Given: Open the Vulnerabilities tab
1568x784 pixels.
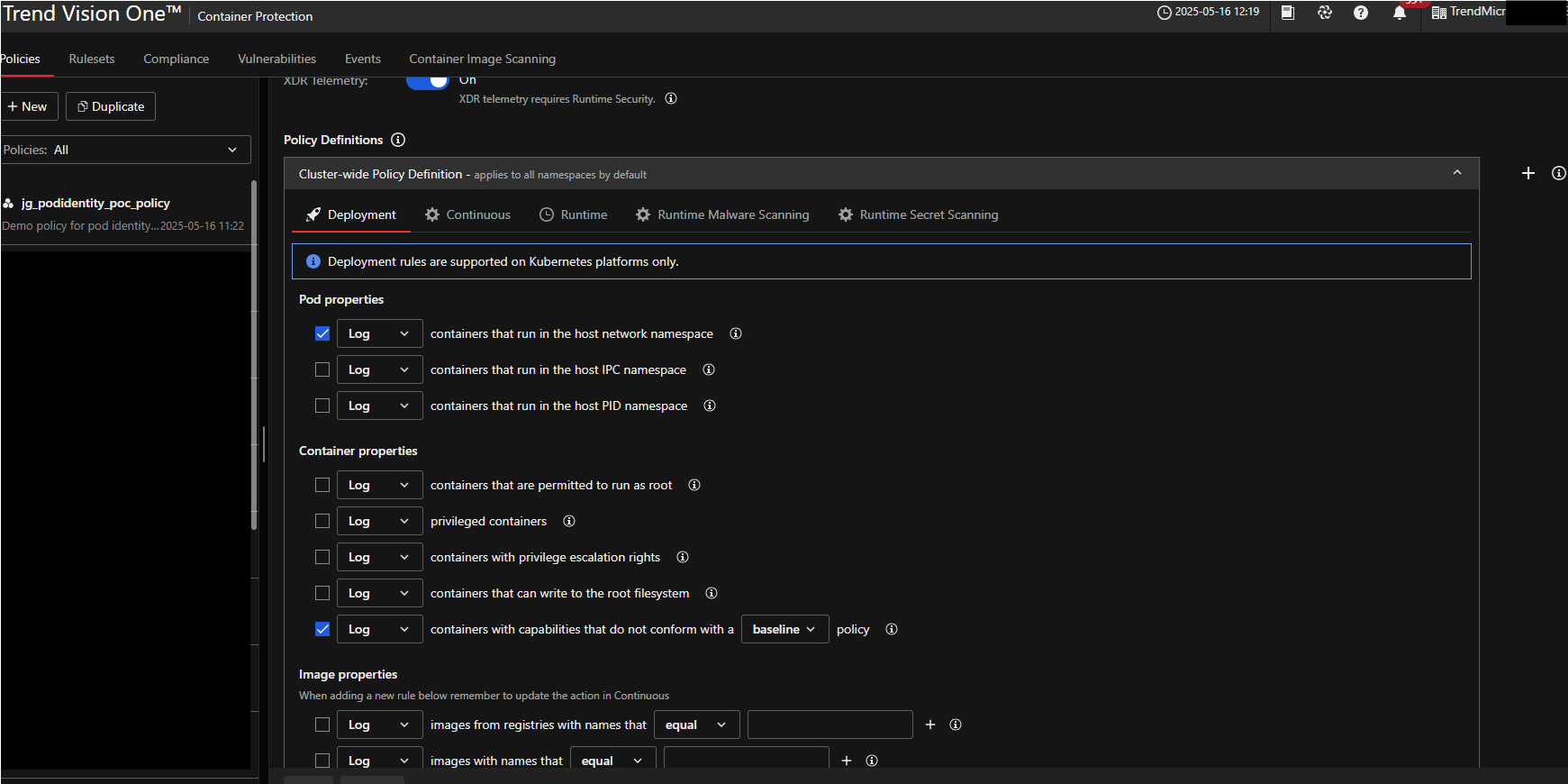Looking at the screenshot, I should coord(276,59).
